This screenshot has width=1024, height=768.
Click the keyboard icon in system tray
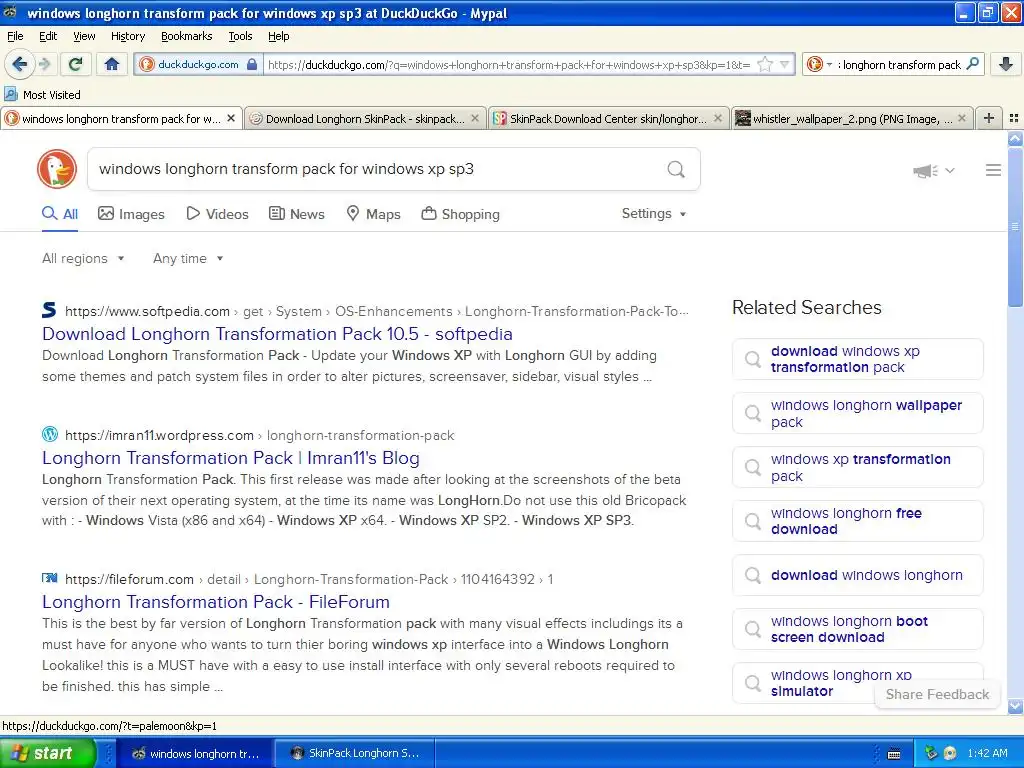pos(894,754)
